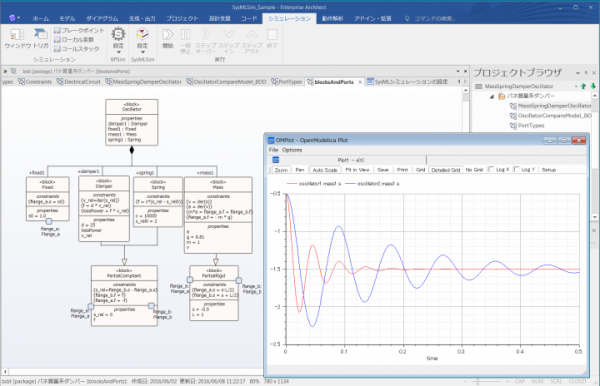Click Auto Scale in OMPlot toolbar

pos(325,169)
